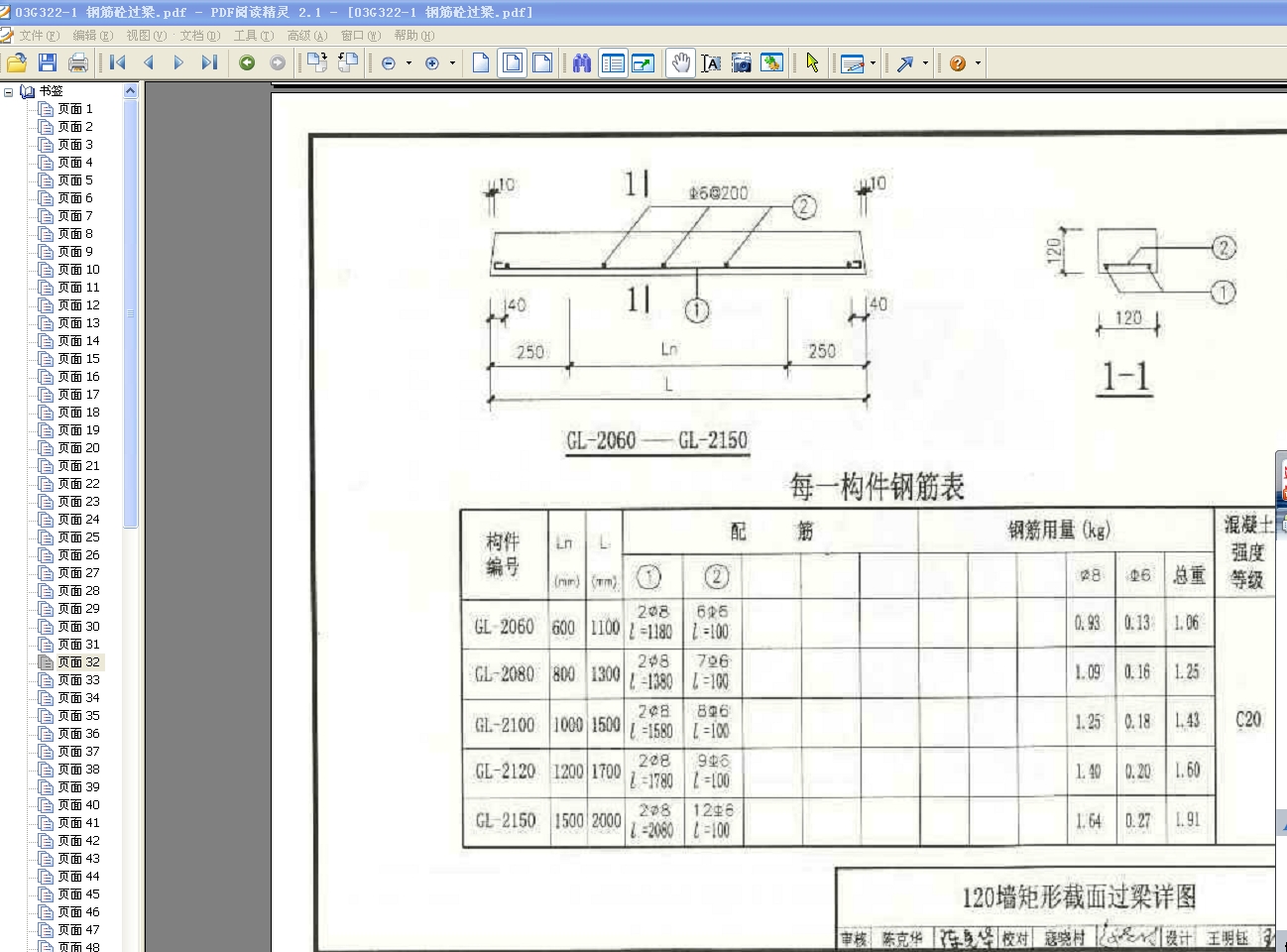
Task: Select bookmark 页面 10
Action: click(x=78, y=270)
